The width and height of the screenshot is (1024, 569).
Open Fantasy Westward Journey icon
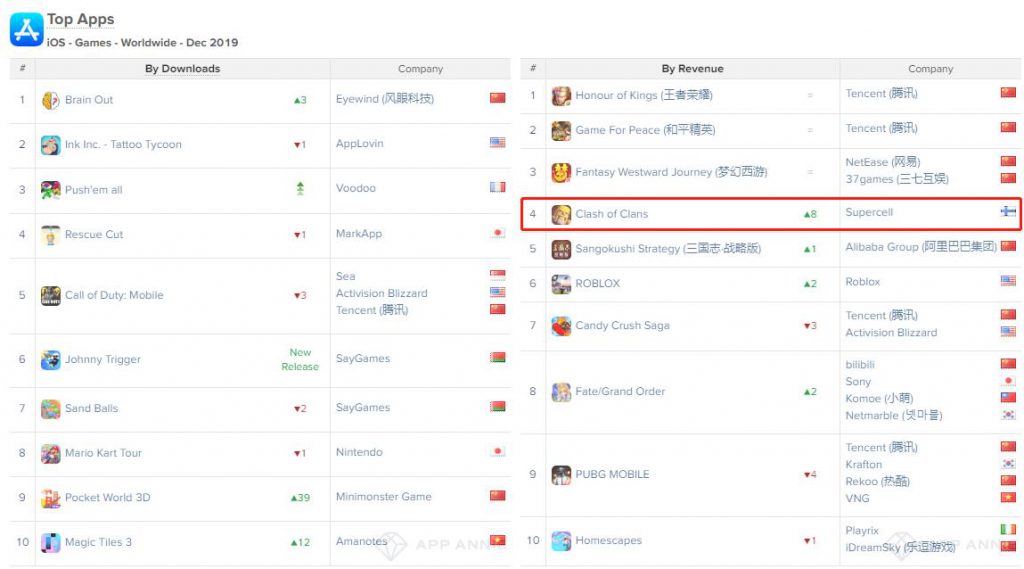561,172
